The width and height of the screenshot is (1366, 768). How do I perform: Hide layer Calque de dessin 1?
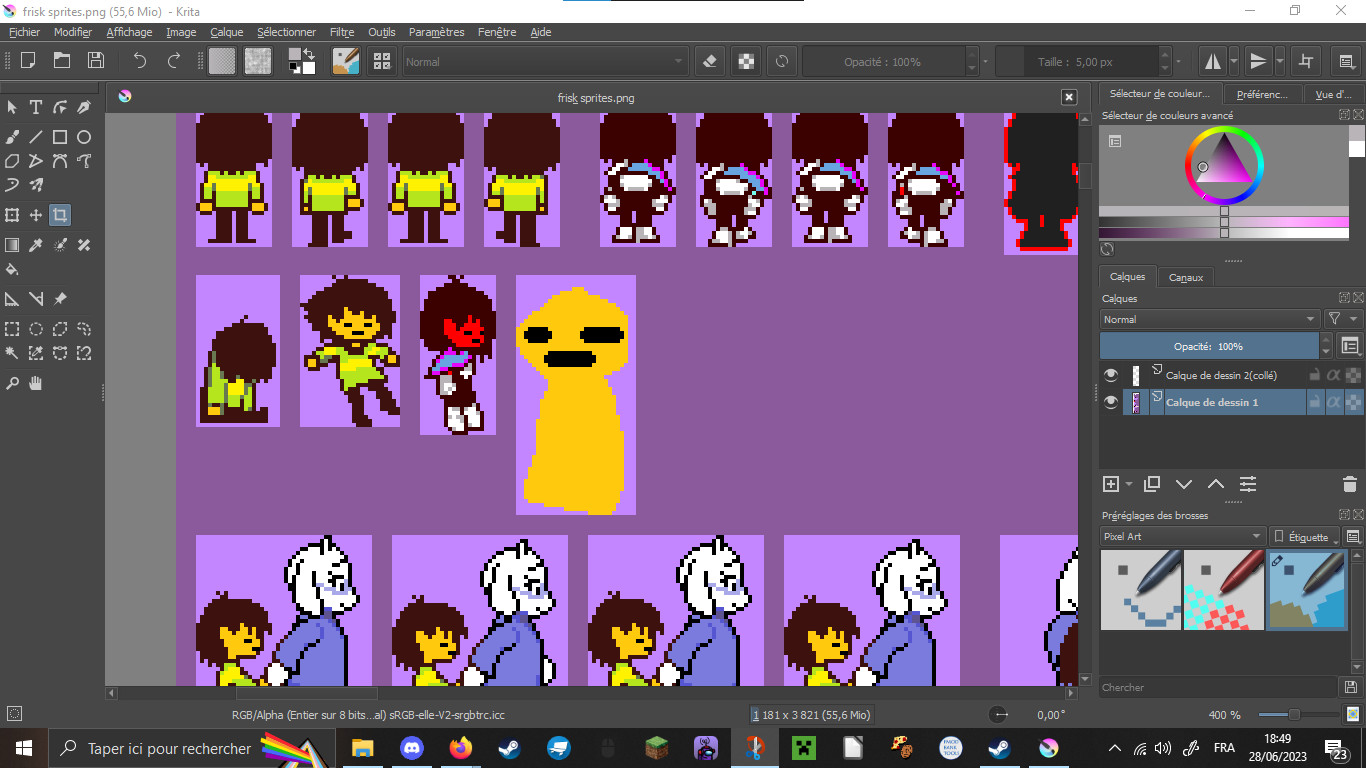(1110, 402)
